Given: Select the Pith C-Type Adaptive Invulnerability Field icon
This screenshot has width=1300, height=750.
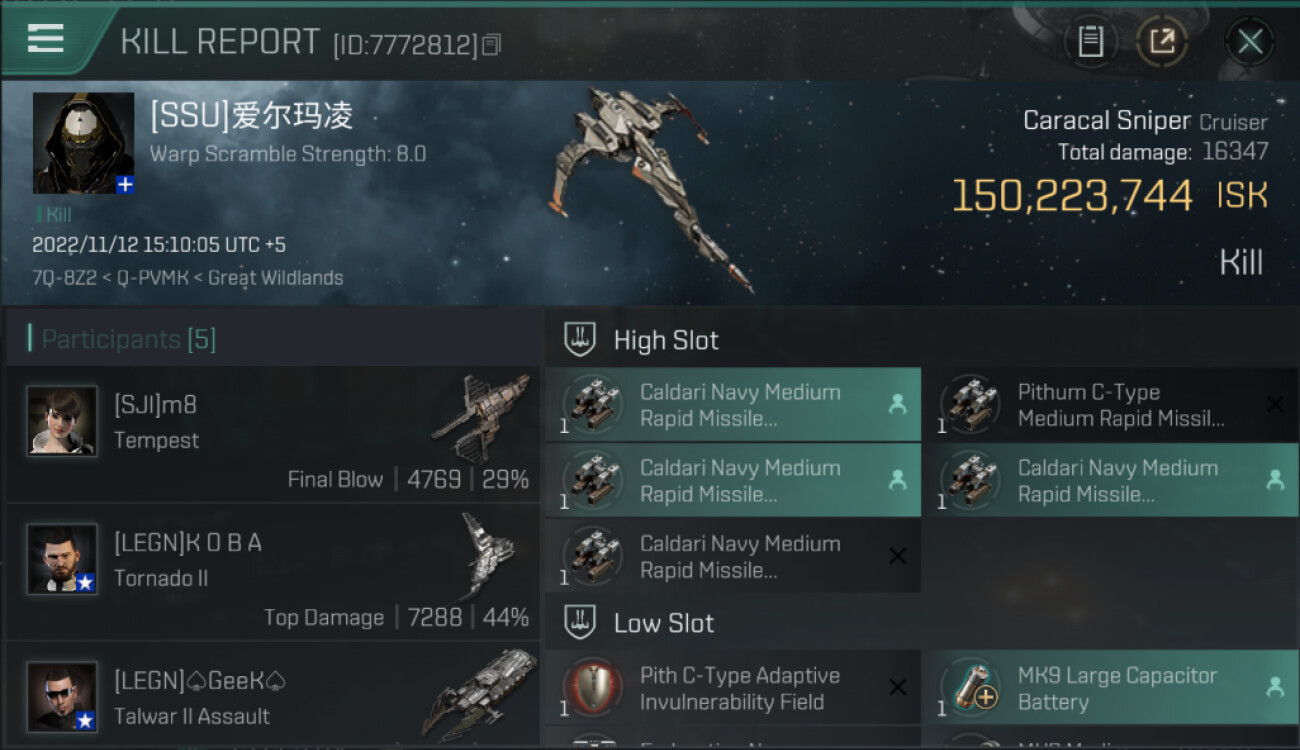Looking at the screenshot, I should pyautogui.click(x=594, y=688).
